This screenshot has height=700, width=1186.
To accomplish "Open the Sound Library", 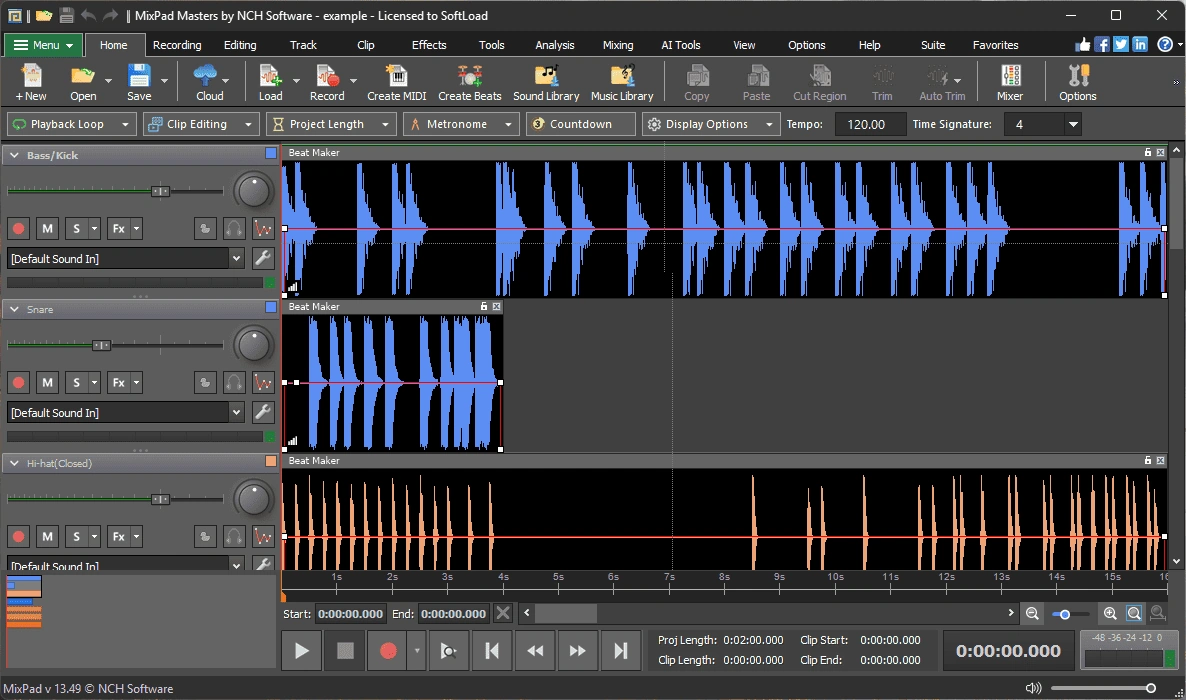I will click(x=546, y=82).
